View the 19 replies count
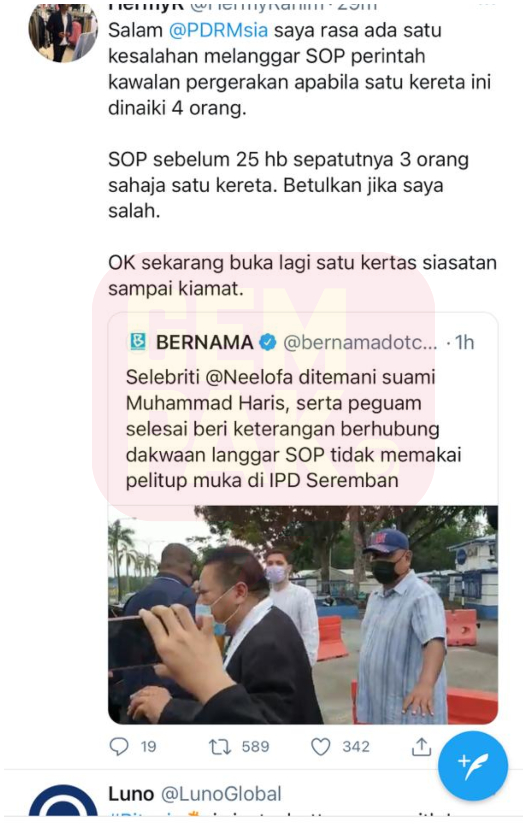Viewport: 527px width, 832px height. coord(149,747)
